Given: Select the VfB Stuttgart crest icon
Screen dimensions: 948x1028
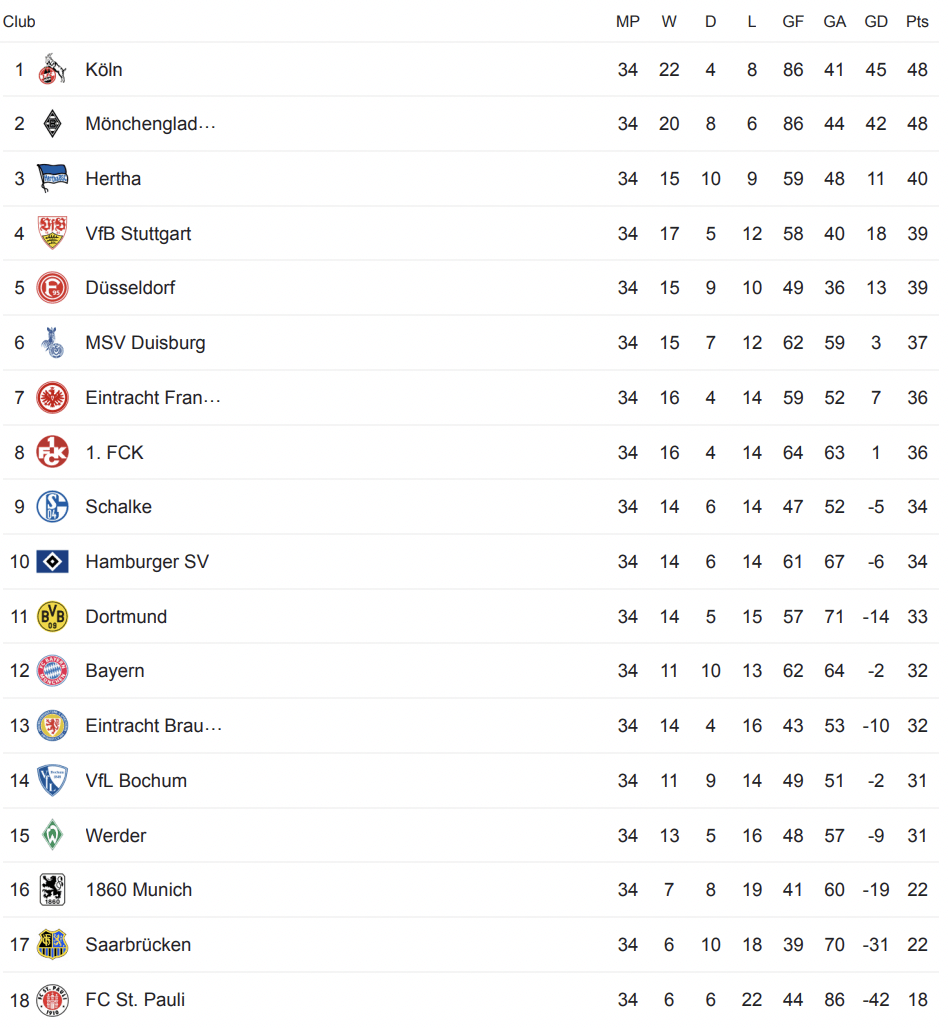Looking at the screenshot, I should click(x=52, y=233).
